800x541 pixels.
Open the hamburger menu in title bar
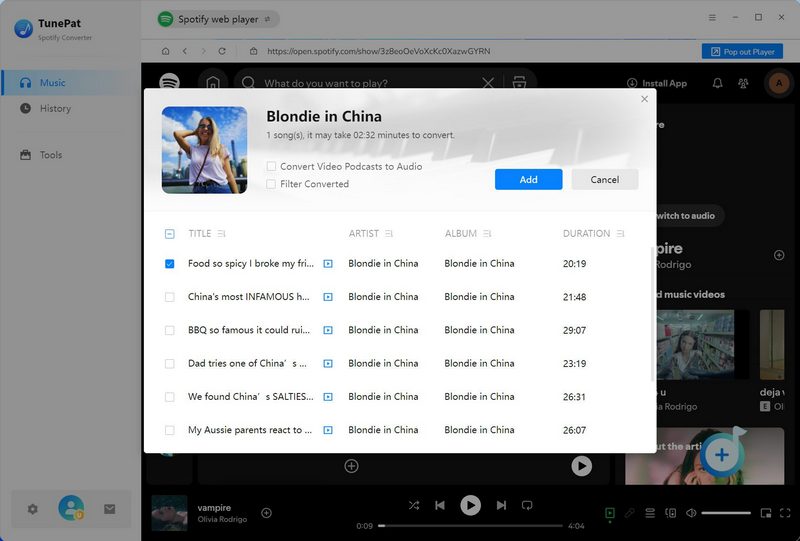(712, 17)
